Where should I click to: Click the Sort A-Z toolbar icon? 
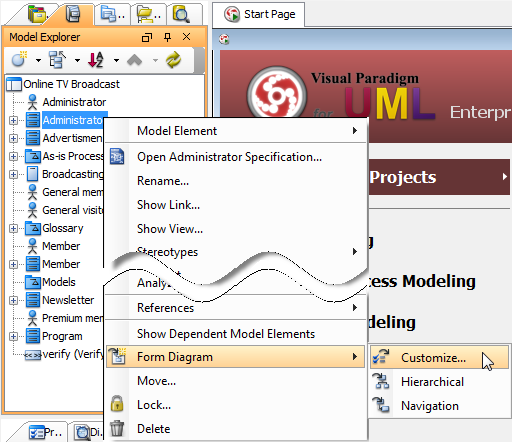tap(96, 59)
